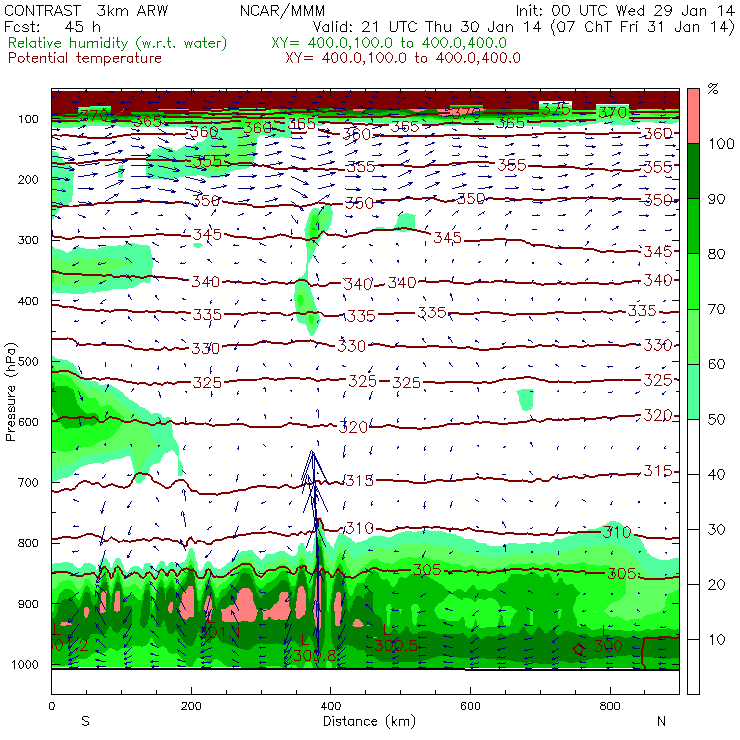Viewport: 740px width, 740px height.
Task: Click the "Pressure (hPa)" axis title
Action: 10,392
